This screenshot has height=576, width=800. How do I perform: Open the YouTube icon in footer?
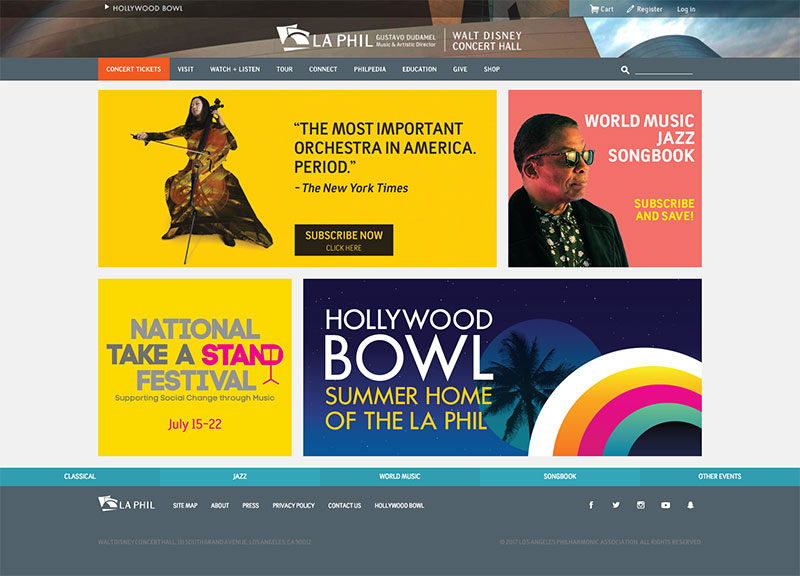[x=666, y=505]
